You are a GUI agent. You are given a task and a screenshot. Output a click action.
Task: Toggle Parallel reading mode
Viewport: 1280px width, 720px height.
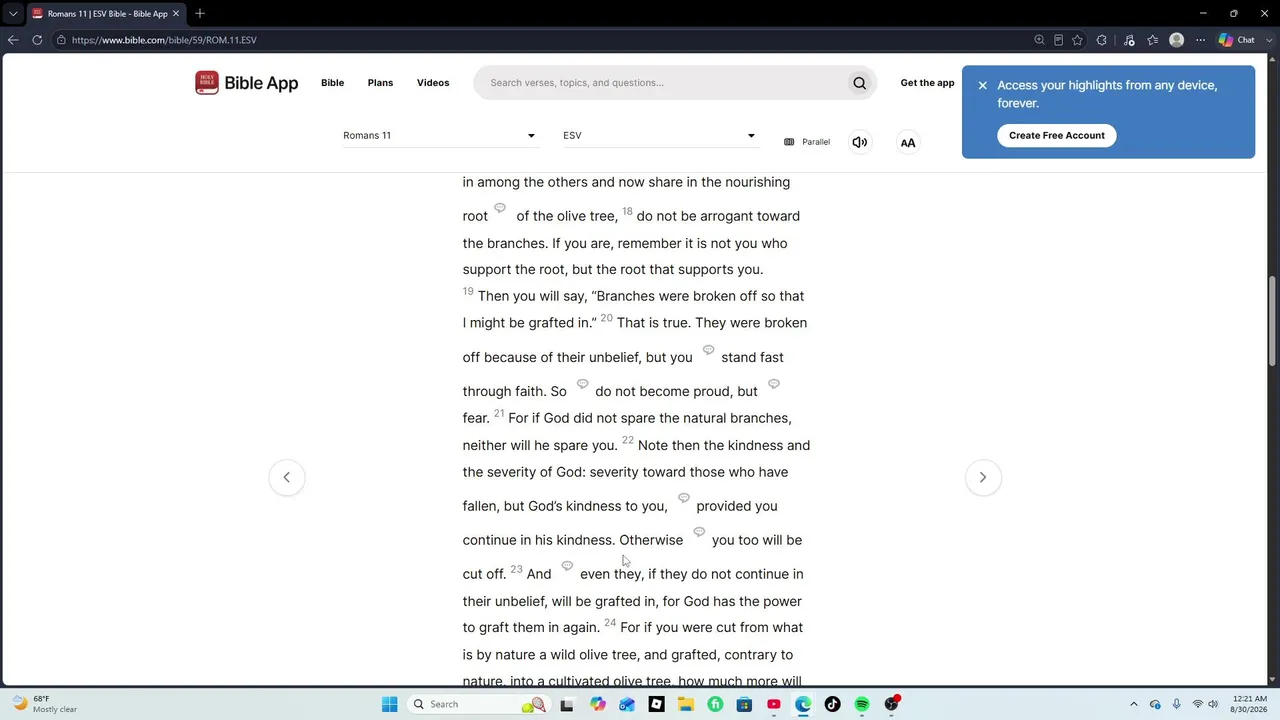[807, 142]
